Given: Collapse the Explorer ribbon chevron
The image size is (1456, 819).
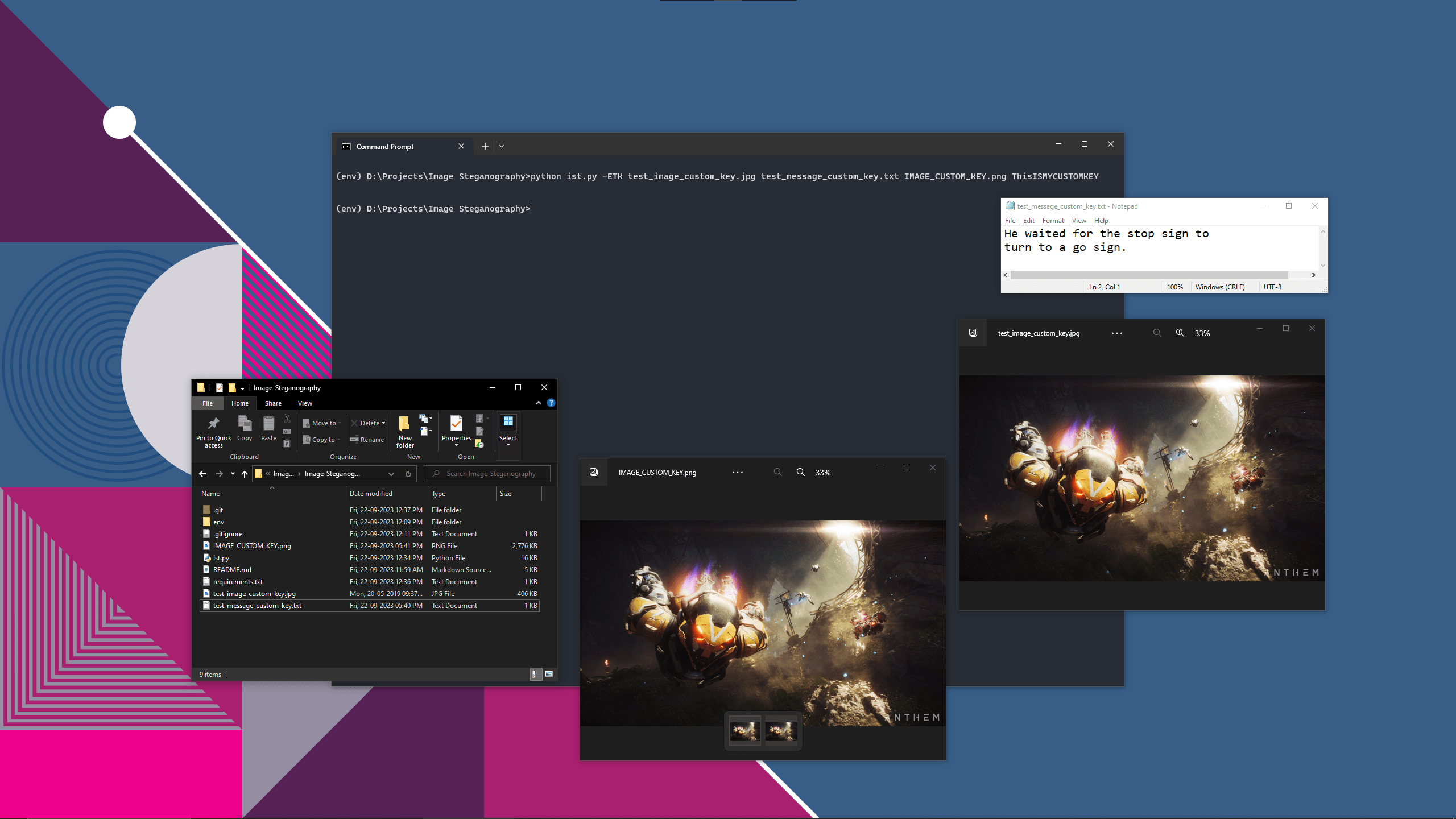Looking at the screenshot, I should [538, 403].
